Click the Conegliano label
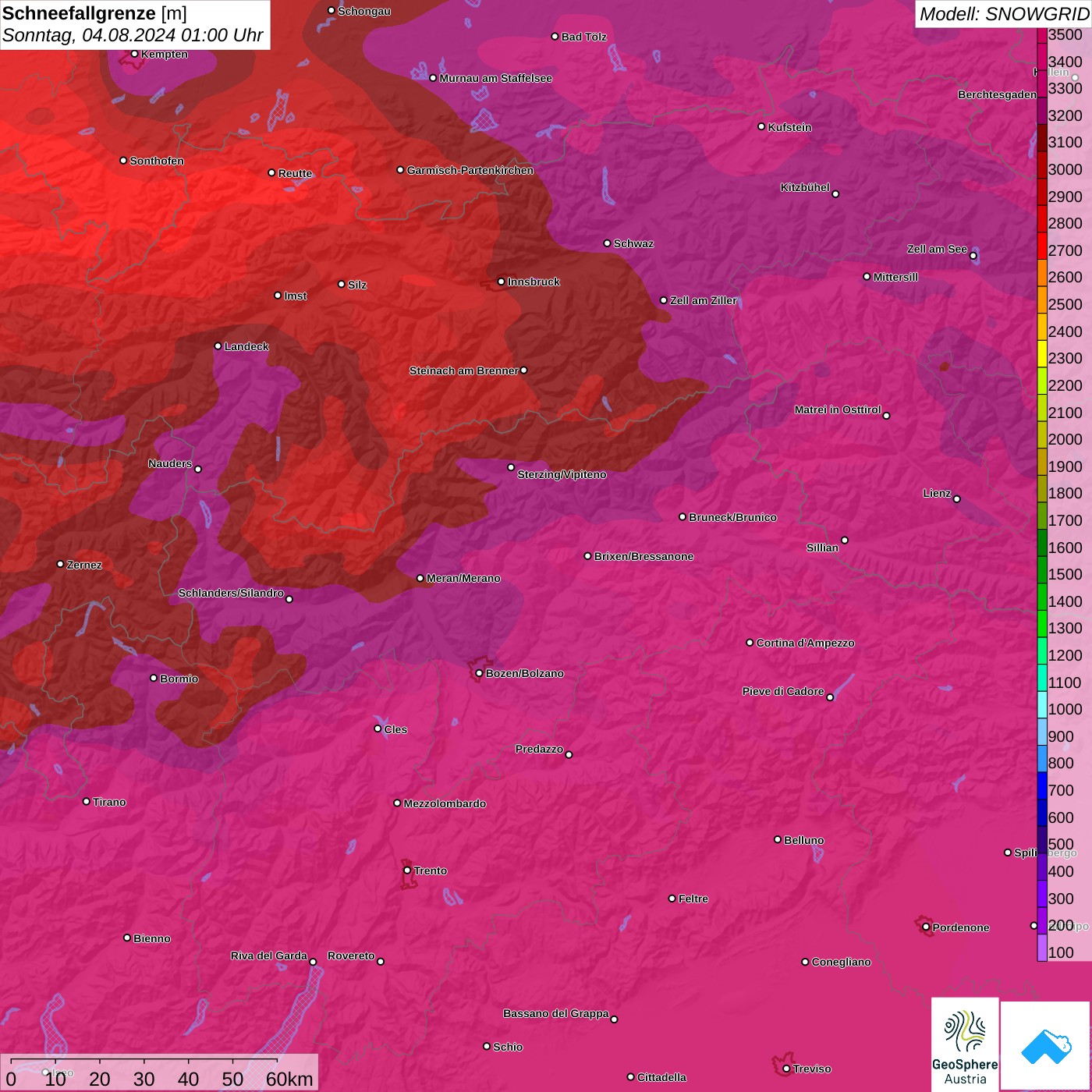Image resolution: width=1092 pixels, height=1092 pixels. (841, 962)
